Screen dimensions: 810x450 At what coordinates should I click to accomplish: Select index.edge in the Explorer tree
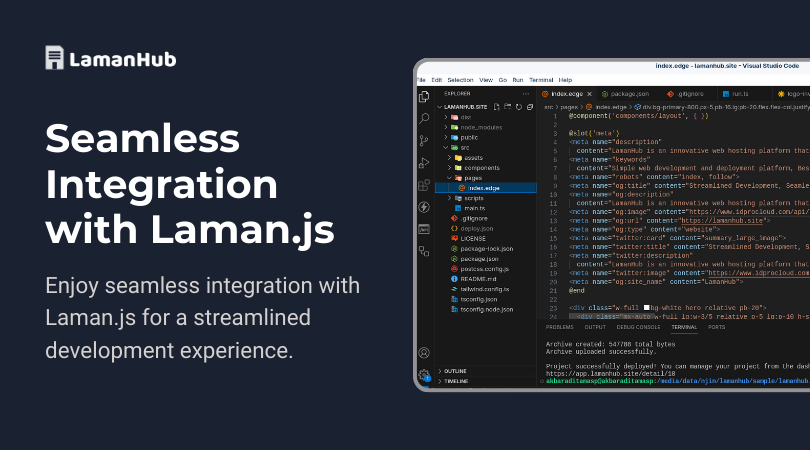pyautogui.click(x=486, y=188)
